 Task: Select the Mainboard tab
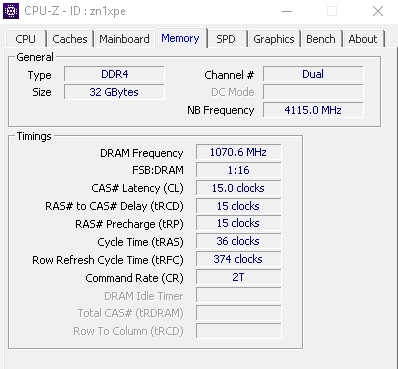pos(124,39)
